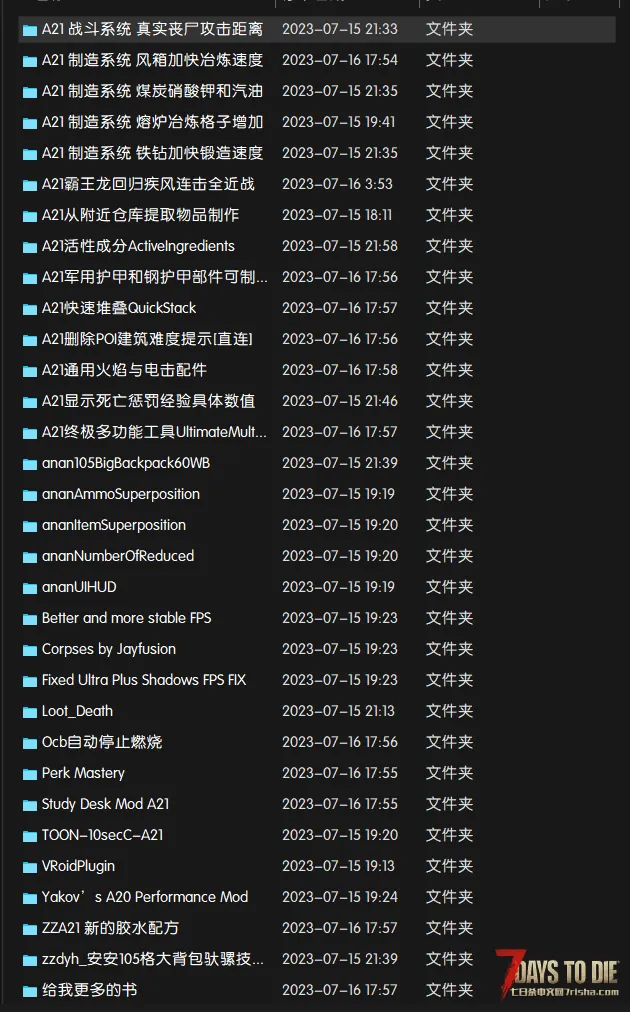This screenshot has height=1012, width=630.
Task: Click the folder icon of Loot_Death
Action: point(30,711)
